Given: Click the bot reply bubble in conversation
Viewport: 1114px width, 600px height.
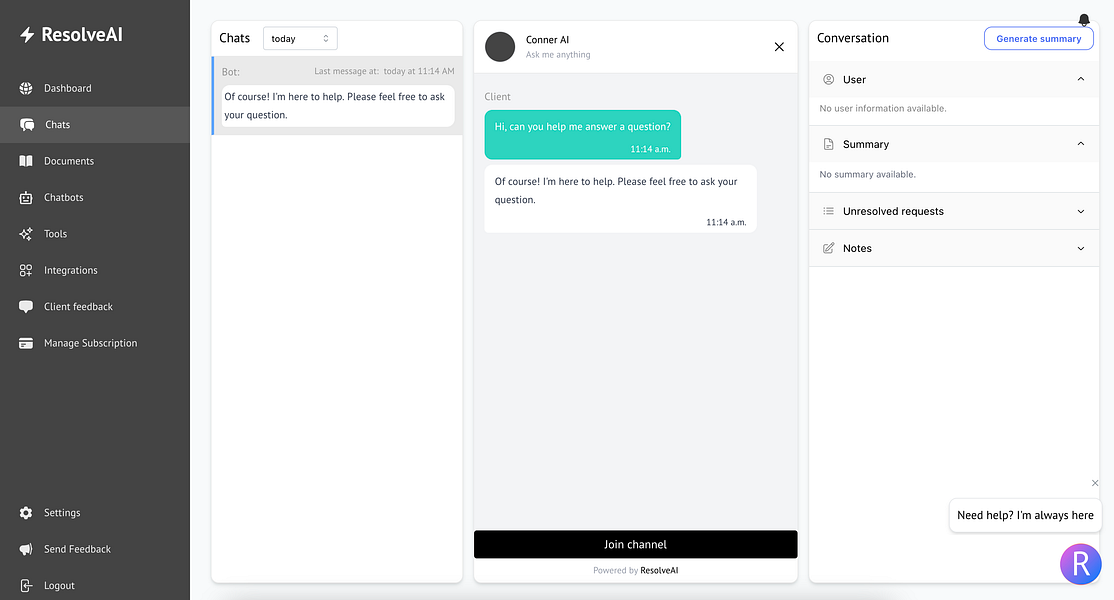Looking at the screenshot, I should tap(620, 199).
